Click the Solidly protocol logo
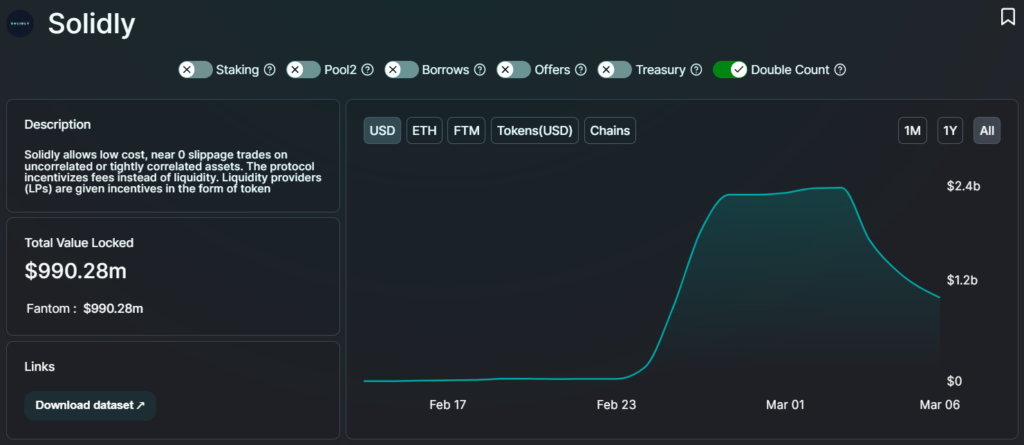This screenshot has width=1024, height=445. pos(20,24)
